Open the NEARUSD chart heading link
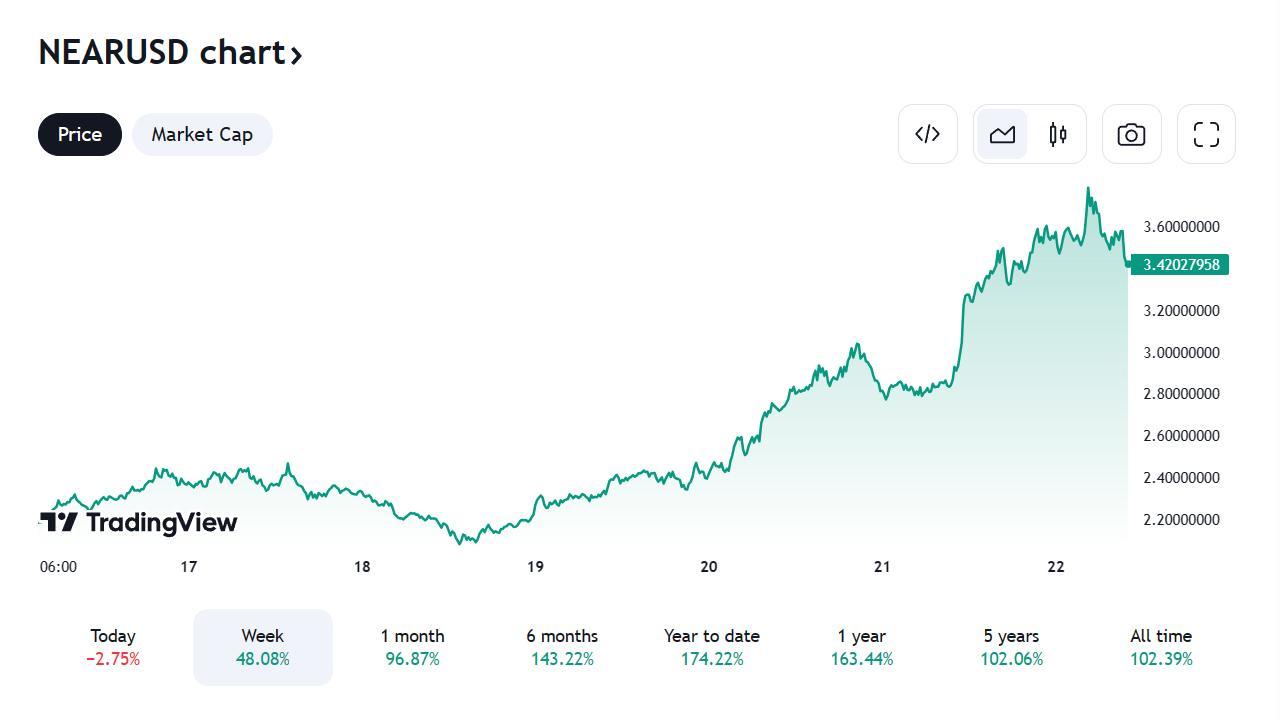Screen dimensions: 1280x720 point(162,52)
